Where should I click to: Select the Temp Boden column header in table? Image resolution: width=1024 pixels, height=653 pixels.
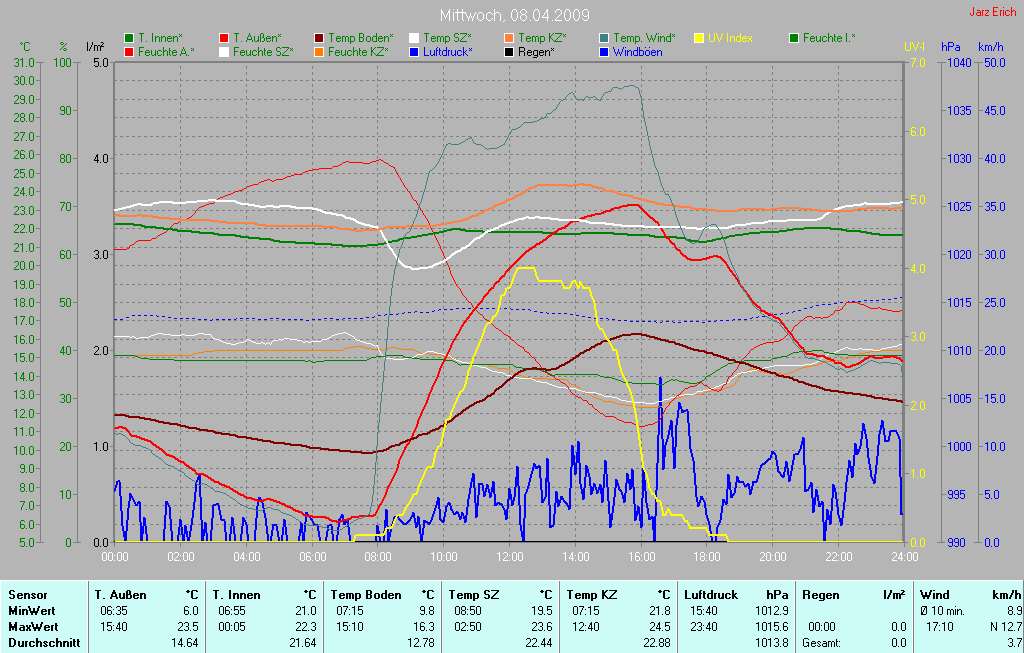362,594
